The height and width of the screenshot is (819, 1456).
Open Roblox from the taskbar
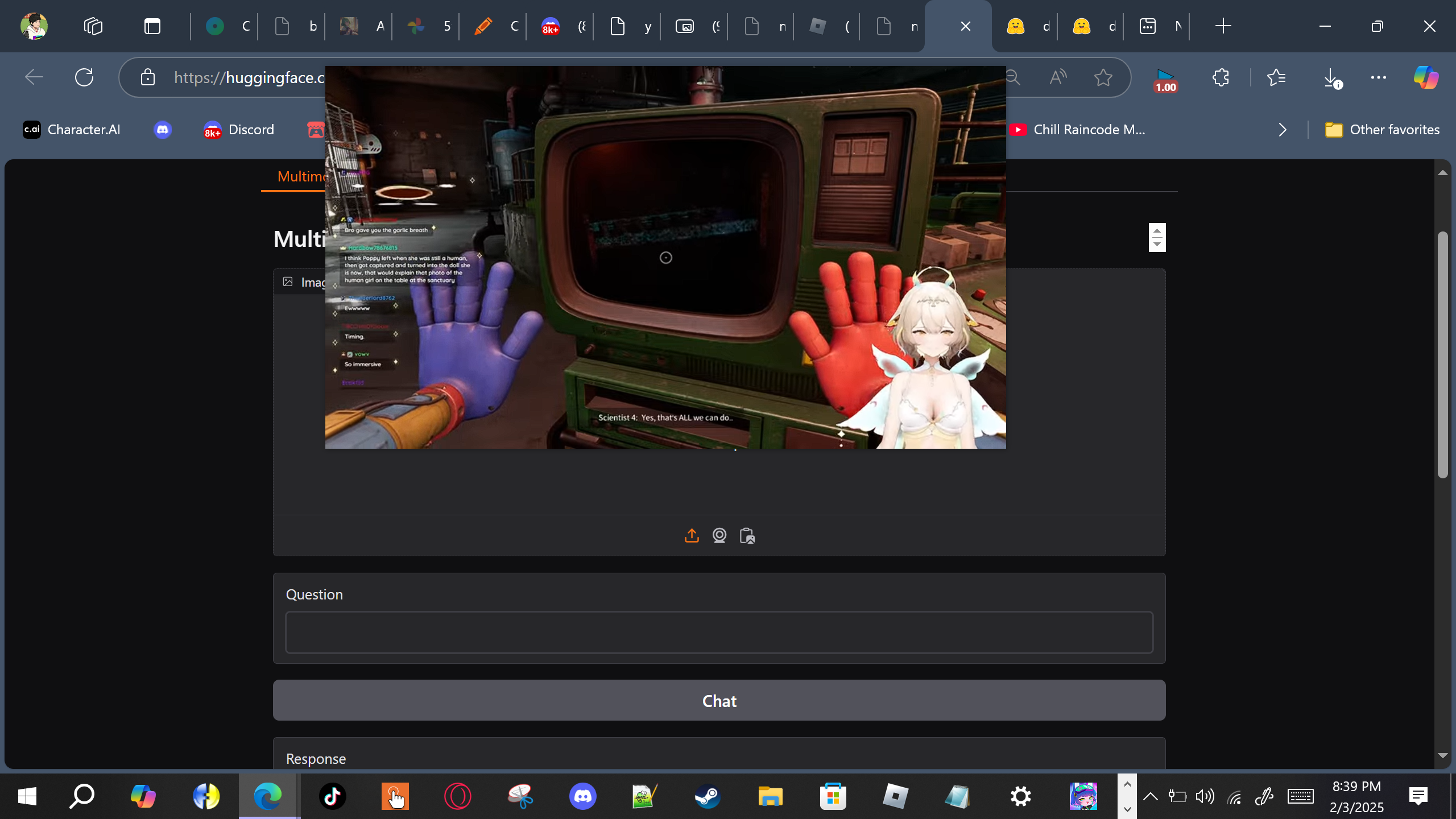(x=896, y=796)
